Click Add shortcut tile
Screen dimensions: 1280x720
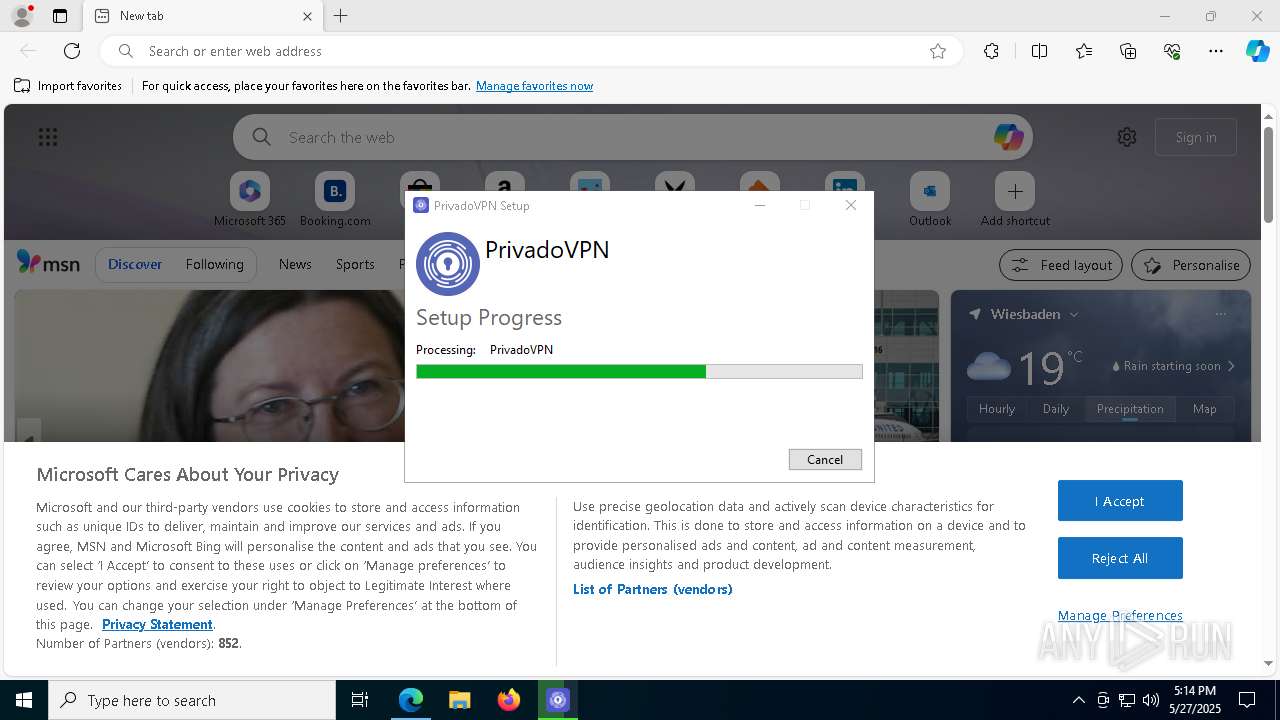1015,200
